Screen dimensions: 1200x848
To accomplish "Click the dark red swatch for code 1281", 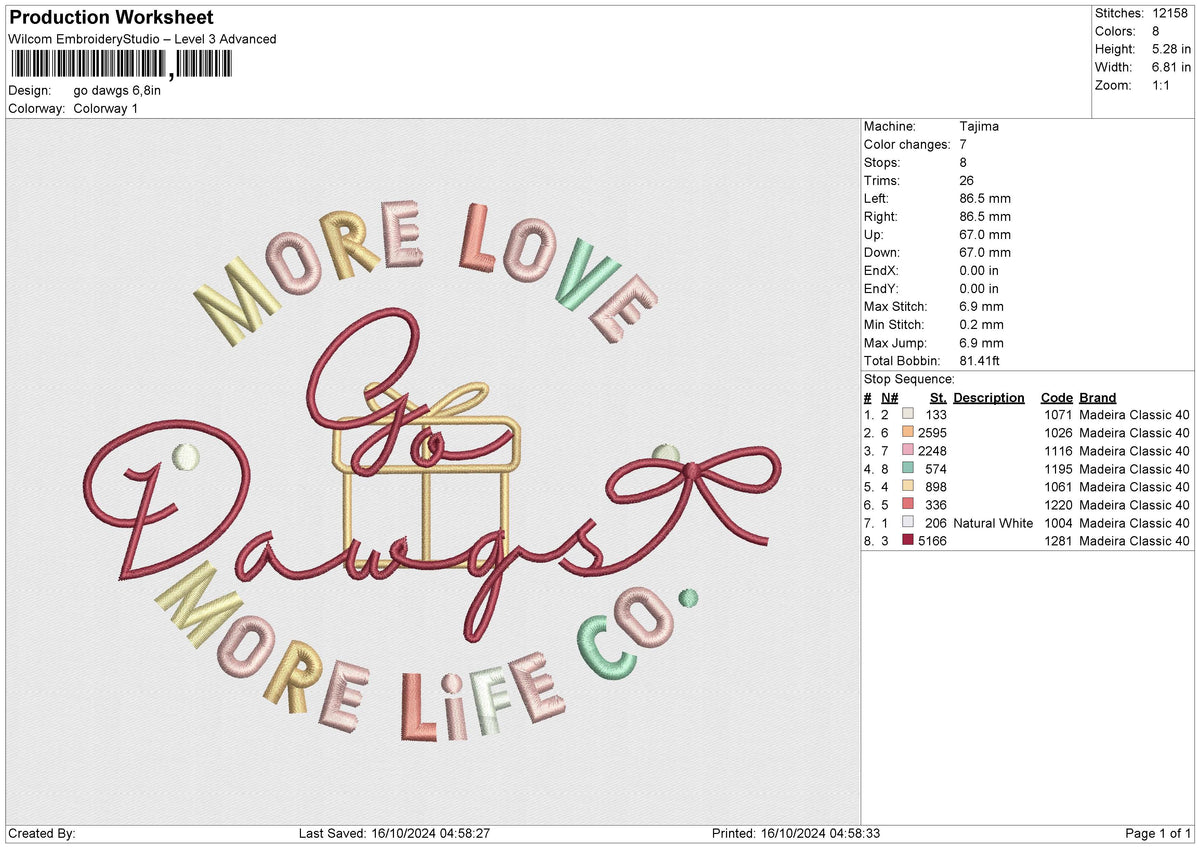I will pos(907,539).
